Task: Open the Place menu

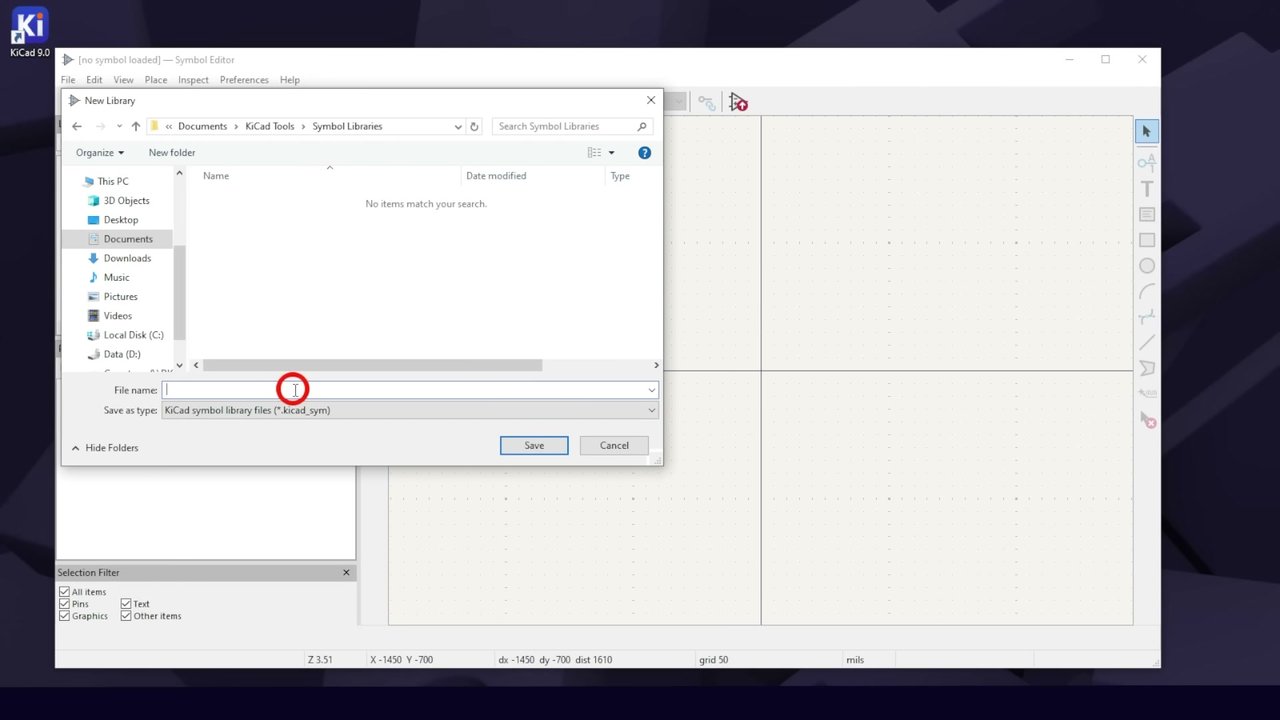Action: 156,80
